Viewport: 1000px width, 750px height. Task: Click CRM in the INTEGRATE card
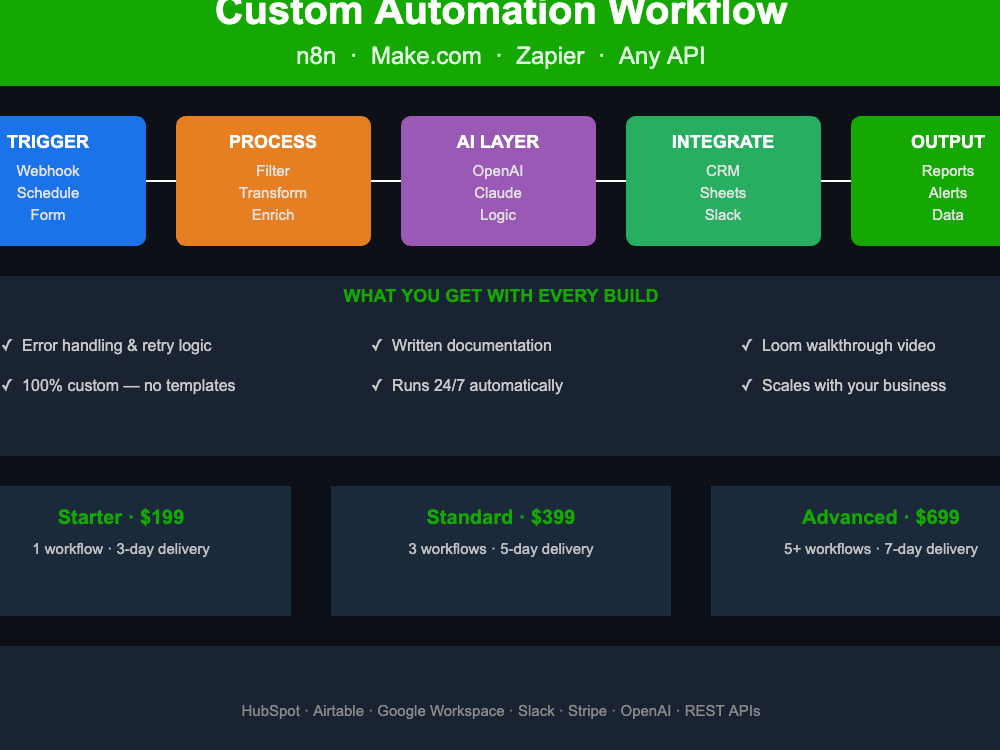click(x=723, y=171)
